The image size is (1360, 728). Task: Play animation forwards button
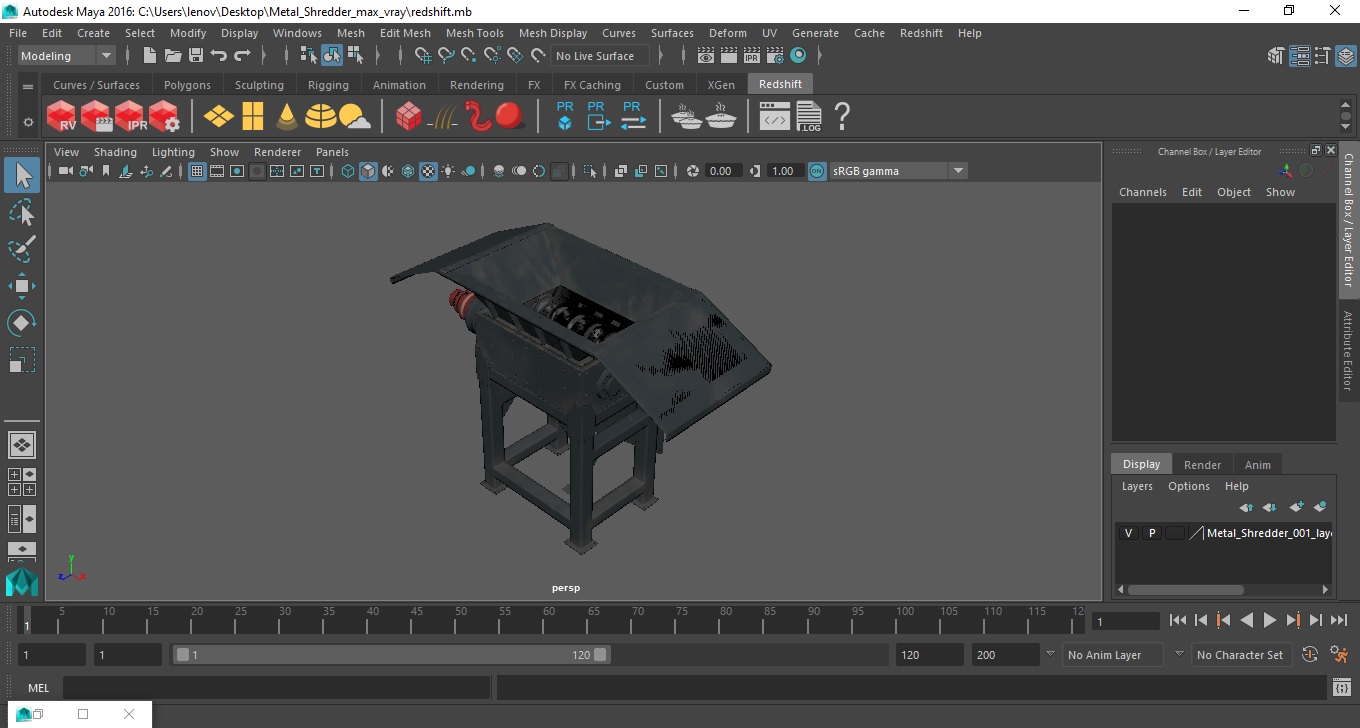click(x=1270, y=620)
